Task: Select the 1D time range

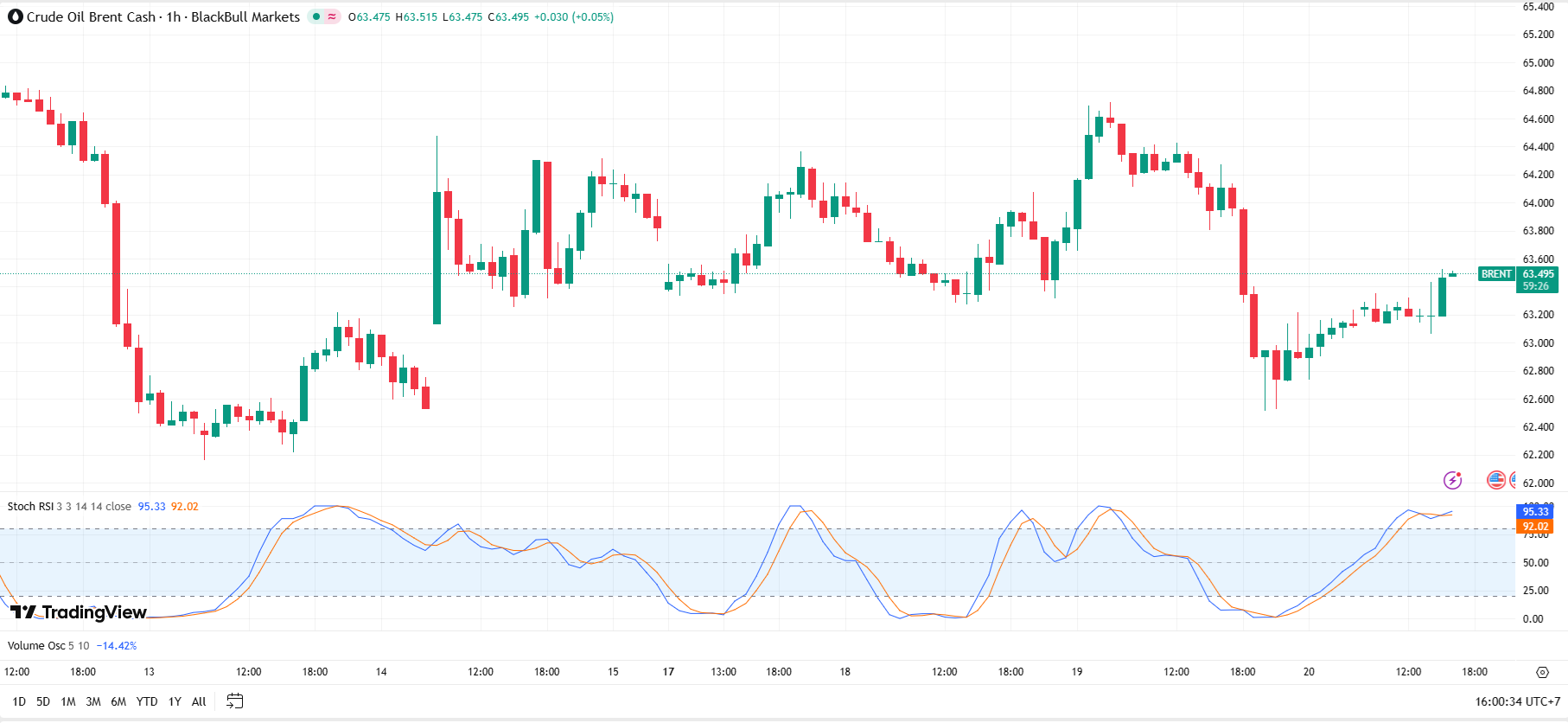Action: click(x=19, y=701)
